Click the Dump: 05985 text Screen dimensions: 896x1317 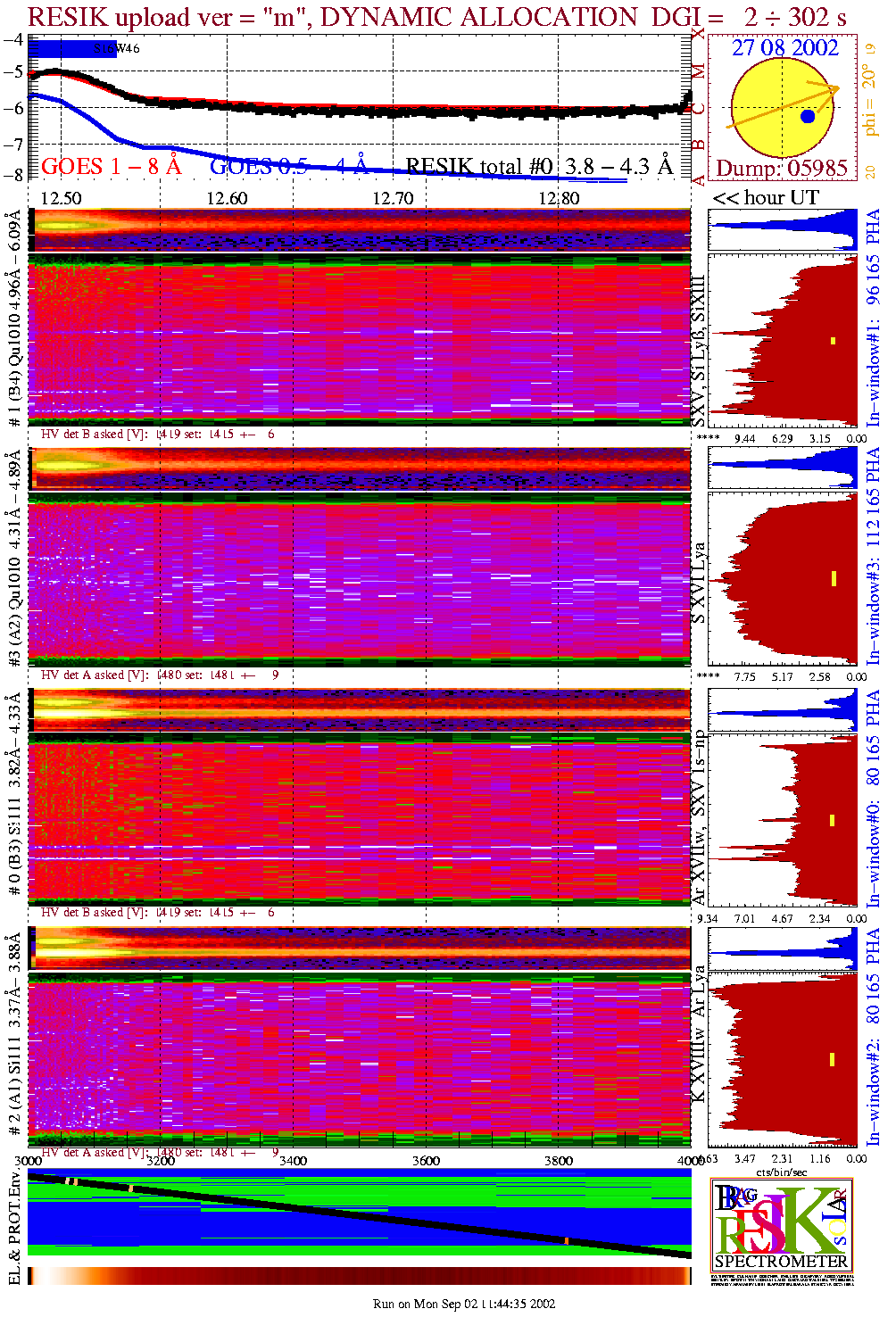pyautogui.click(x=782, y=169)
